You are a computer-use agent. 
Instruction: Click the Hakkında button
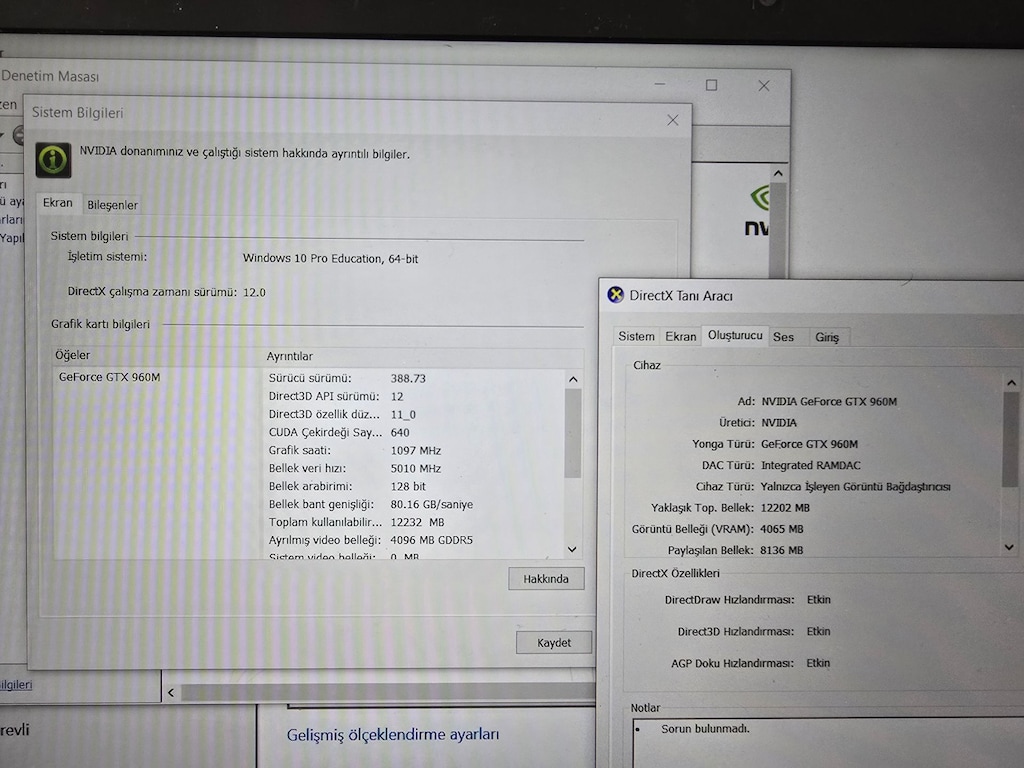(546, 579)
